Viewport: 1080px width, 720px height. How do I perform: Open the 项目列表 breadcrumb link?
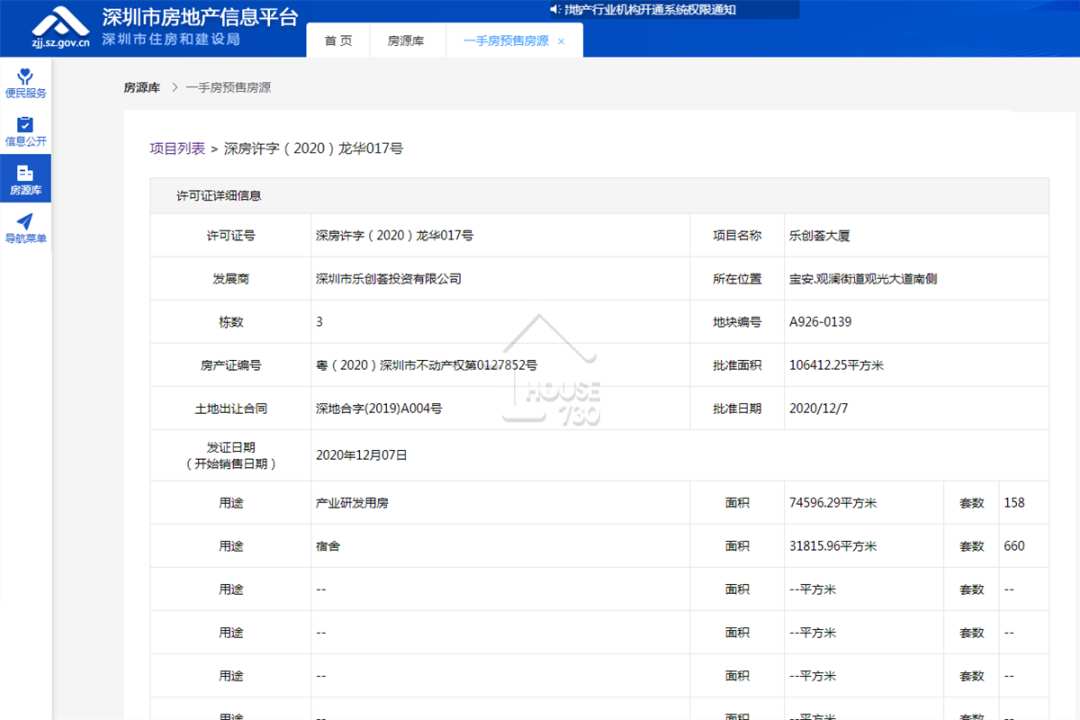177,148
